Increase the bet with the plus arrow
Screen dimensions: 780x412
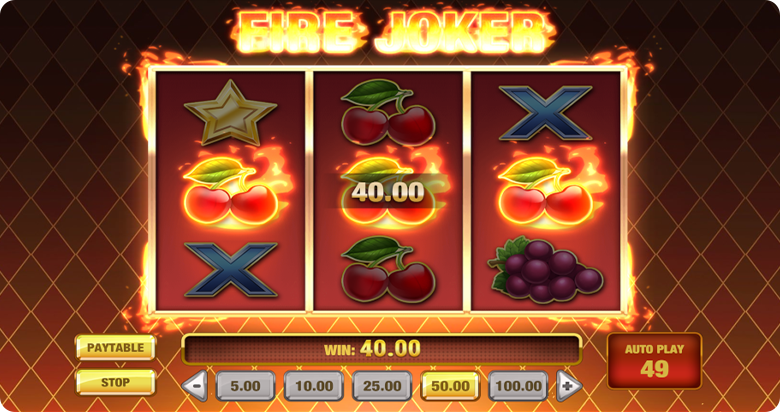coord(568,386)
